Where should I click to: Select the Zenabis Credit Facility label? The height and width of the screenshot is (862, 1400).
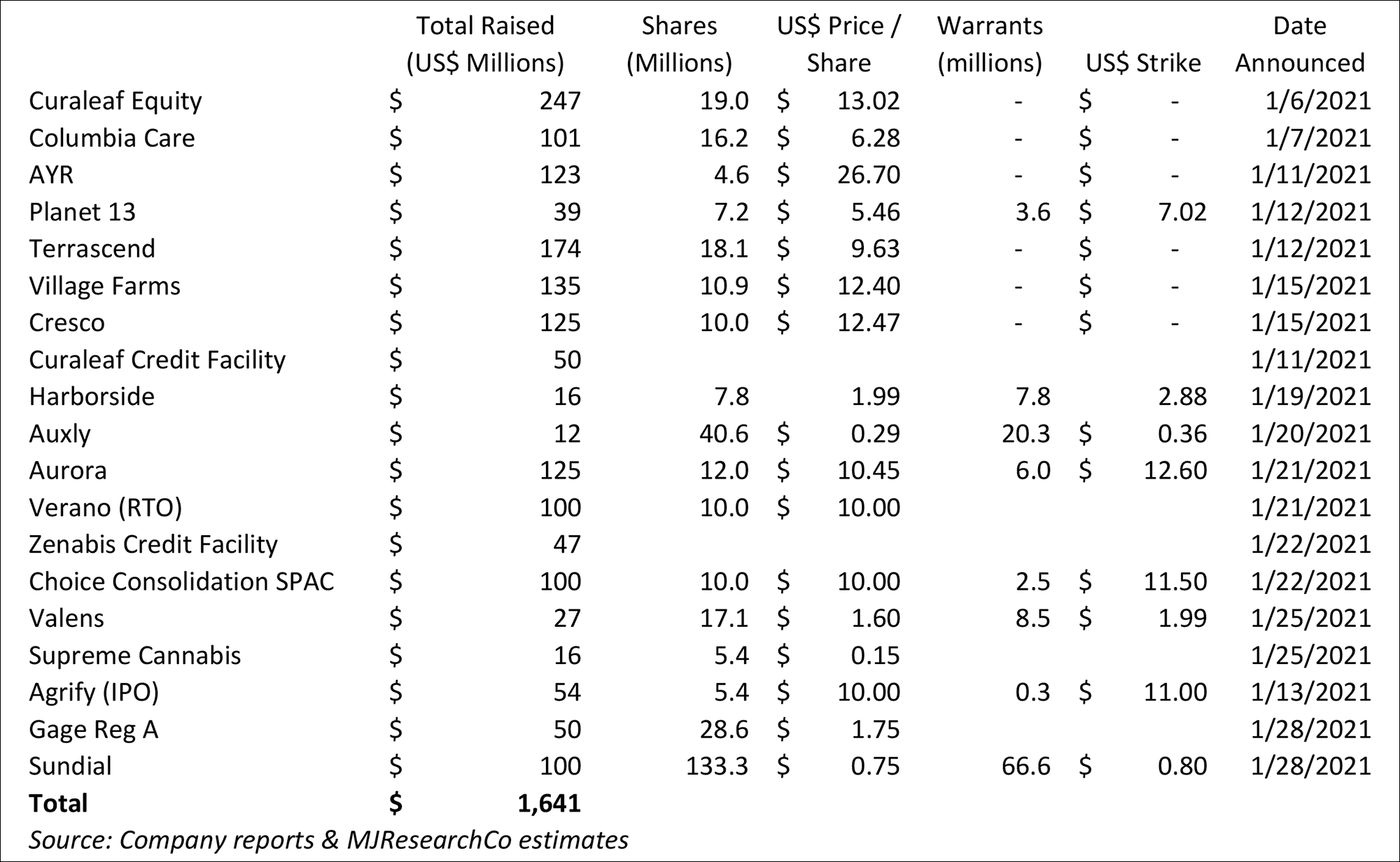[x=153, y=544]
